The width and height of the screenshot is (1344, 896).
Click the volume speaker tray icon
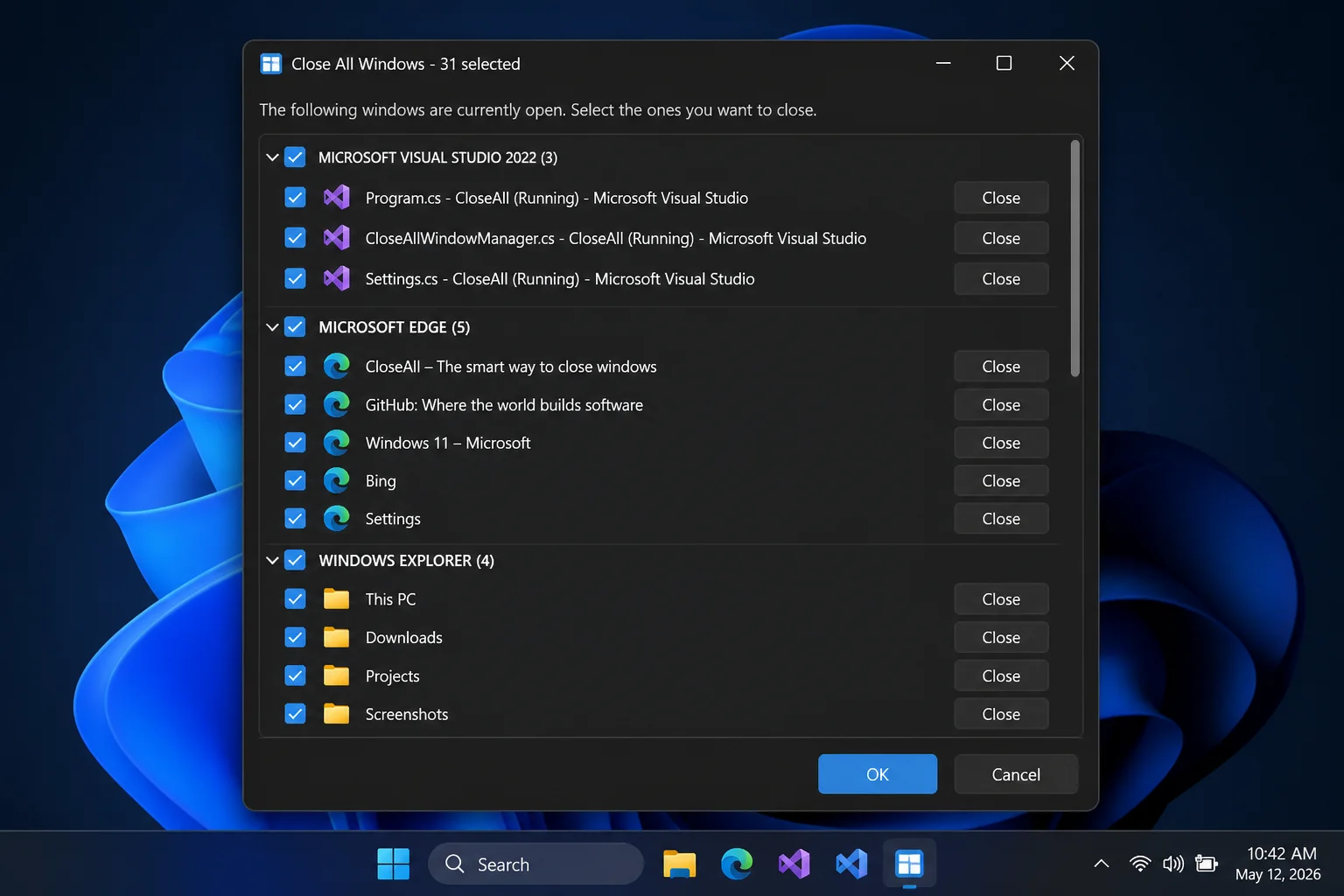(x=1173, y=864)
